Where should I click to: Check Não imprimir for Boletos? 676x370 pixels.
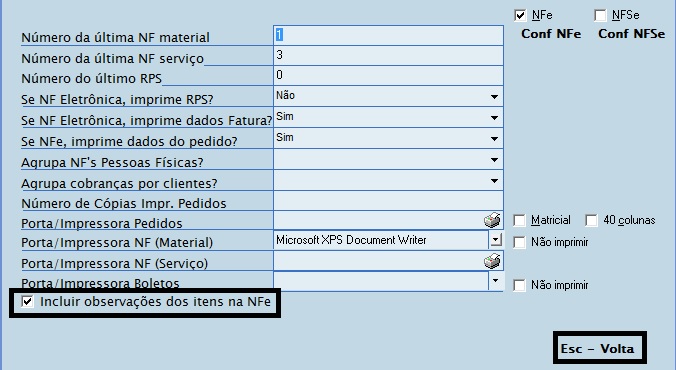[520, 285]
